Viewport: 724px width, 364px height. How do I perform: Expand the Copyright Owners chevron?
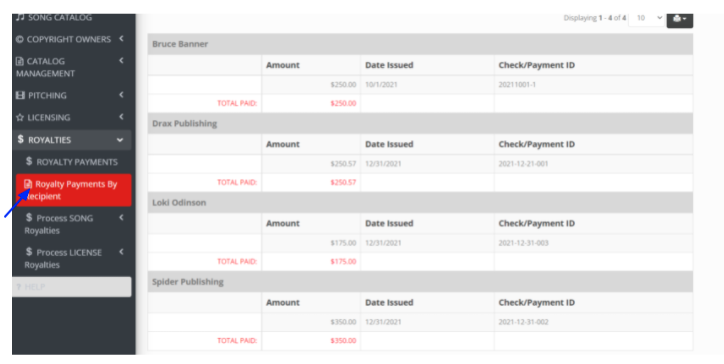pyautogui.click(x=121, y=39)
